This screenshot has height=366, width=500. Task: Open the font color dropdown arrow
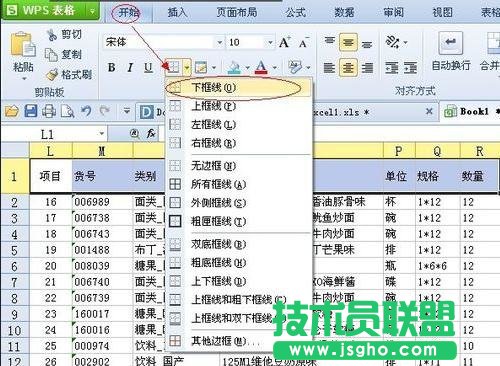275,68
